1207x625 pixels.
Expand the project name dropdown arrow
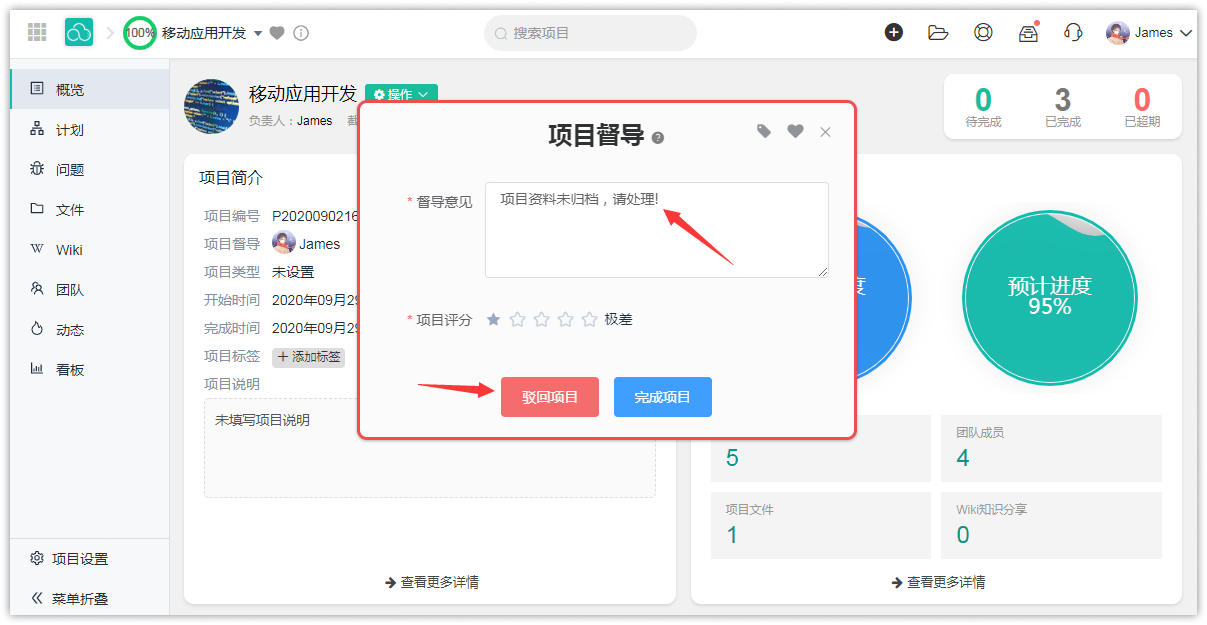tap(258, 33)
